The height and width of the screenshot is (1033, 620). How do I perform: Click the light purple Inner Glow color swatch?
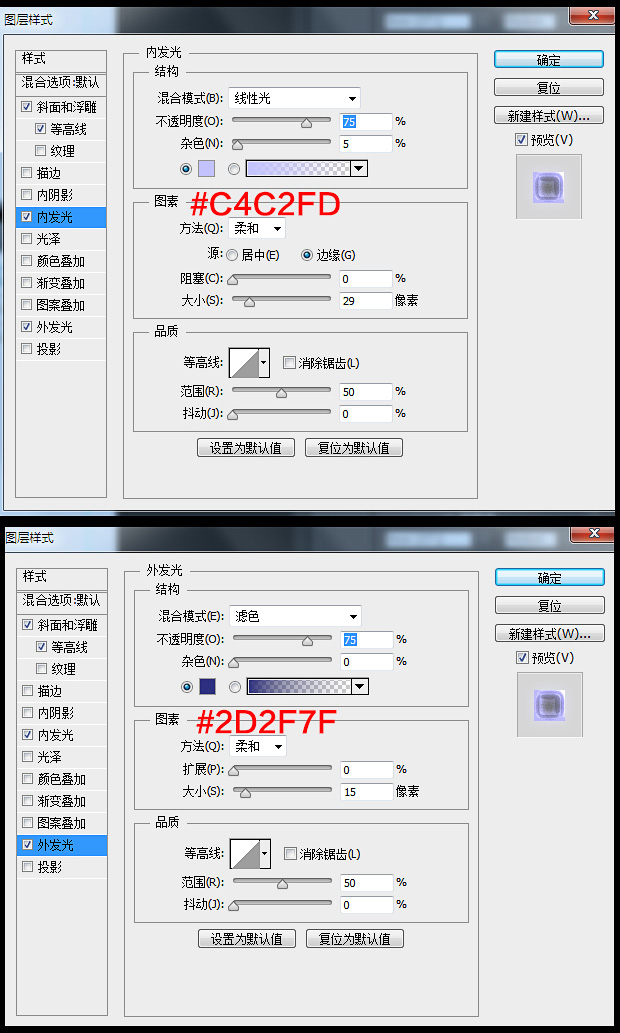pyautogui.click(x=206, y=169)
